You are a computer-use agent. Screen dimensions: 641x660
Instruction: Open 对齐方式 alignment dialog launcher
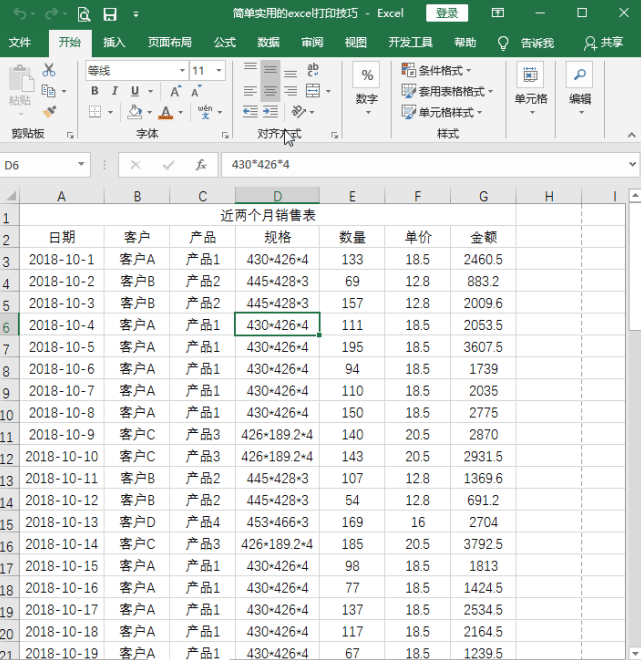point(335,135)
